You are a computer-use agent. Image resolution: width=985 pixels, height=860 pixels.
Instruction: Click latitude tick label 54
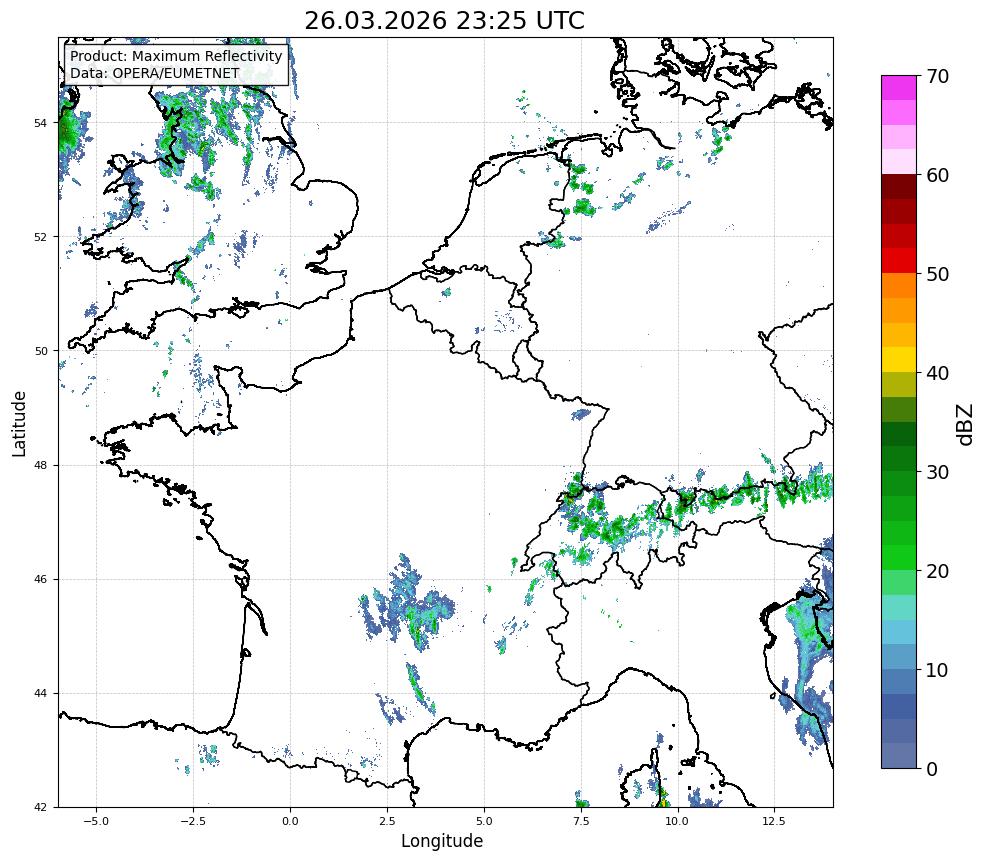click(40, 123)
